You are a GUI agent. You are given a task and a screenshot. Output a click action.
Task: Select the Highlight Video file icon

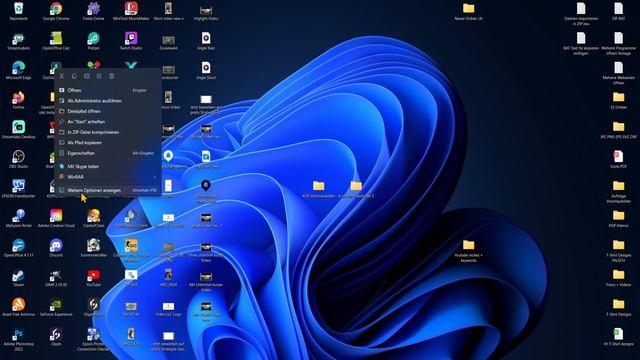pyautogui.click(x=206, y=11)
